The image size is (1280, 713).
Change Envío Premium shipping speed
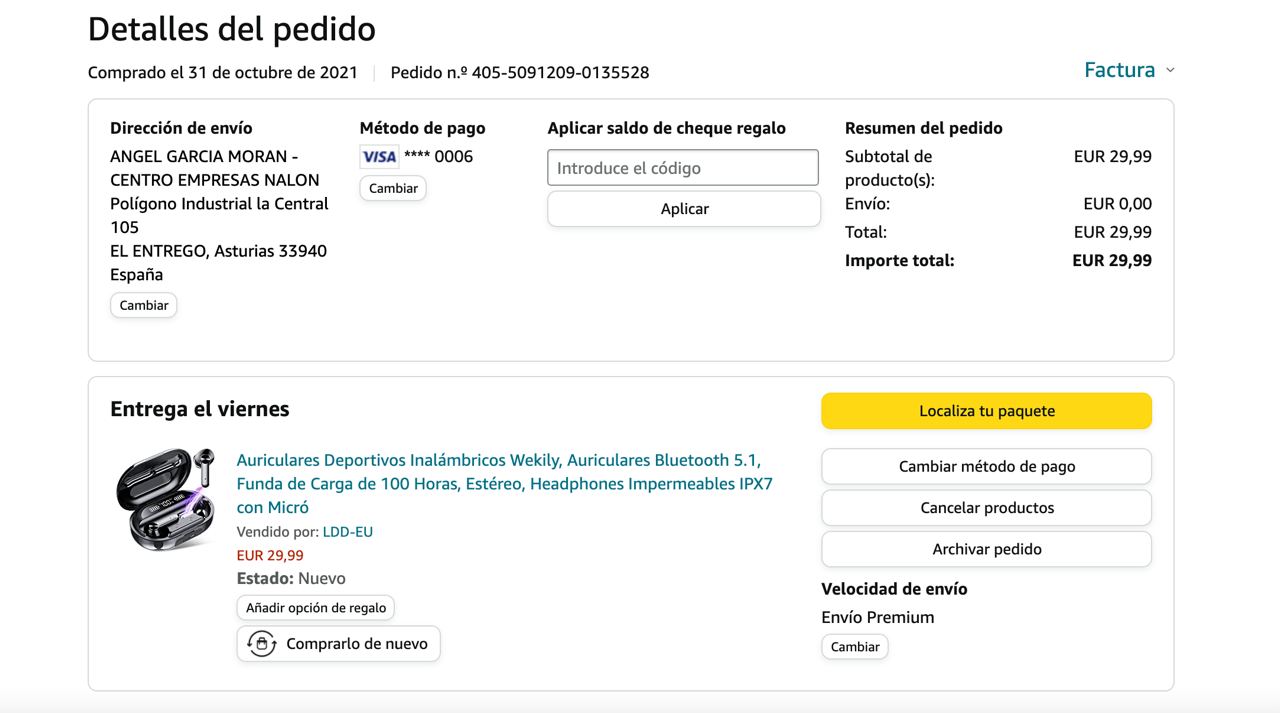click(855, 647)
